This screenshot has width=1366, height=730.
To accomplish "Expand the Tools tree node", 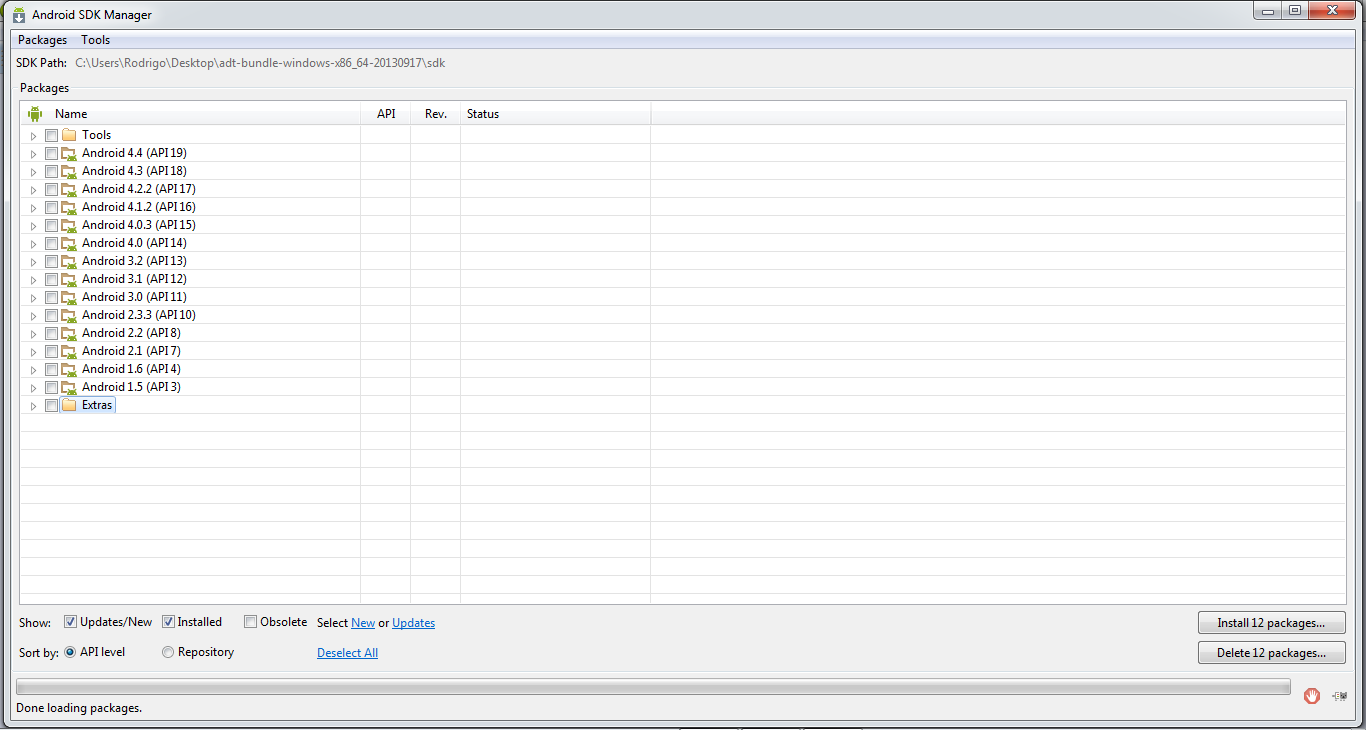I will 33,136.
